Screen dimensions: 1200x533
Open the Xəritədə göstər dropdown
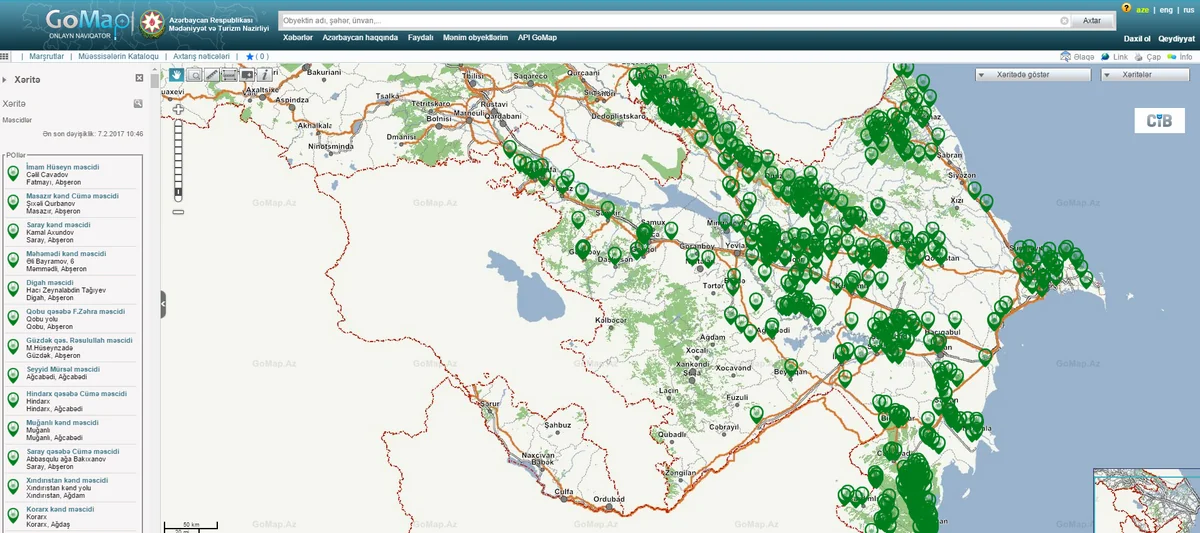[1034, 75]
